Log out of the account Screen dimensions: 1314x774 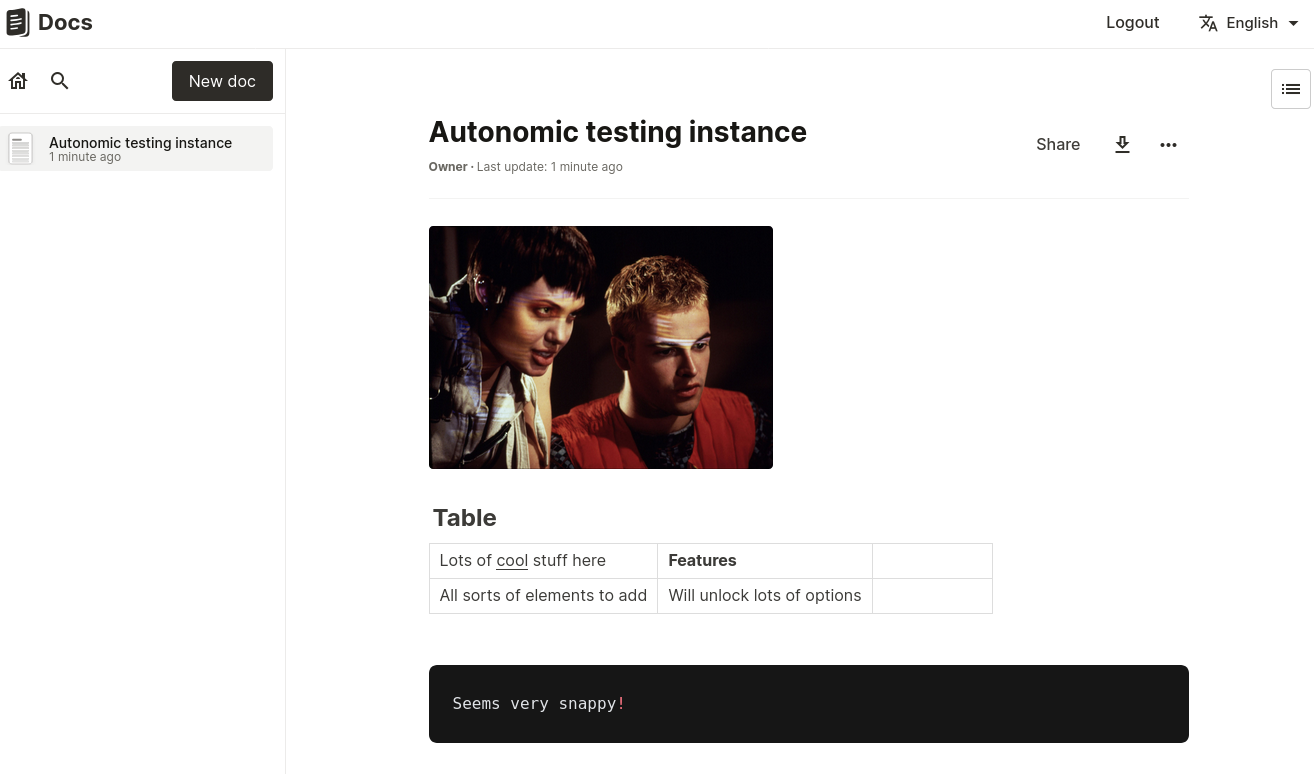tap(1132, 23)
